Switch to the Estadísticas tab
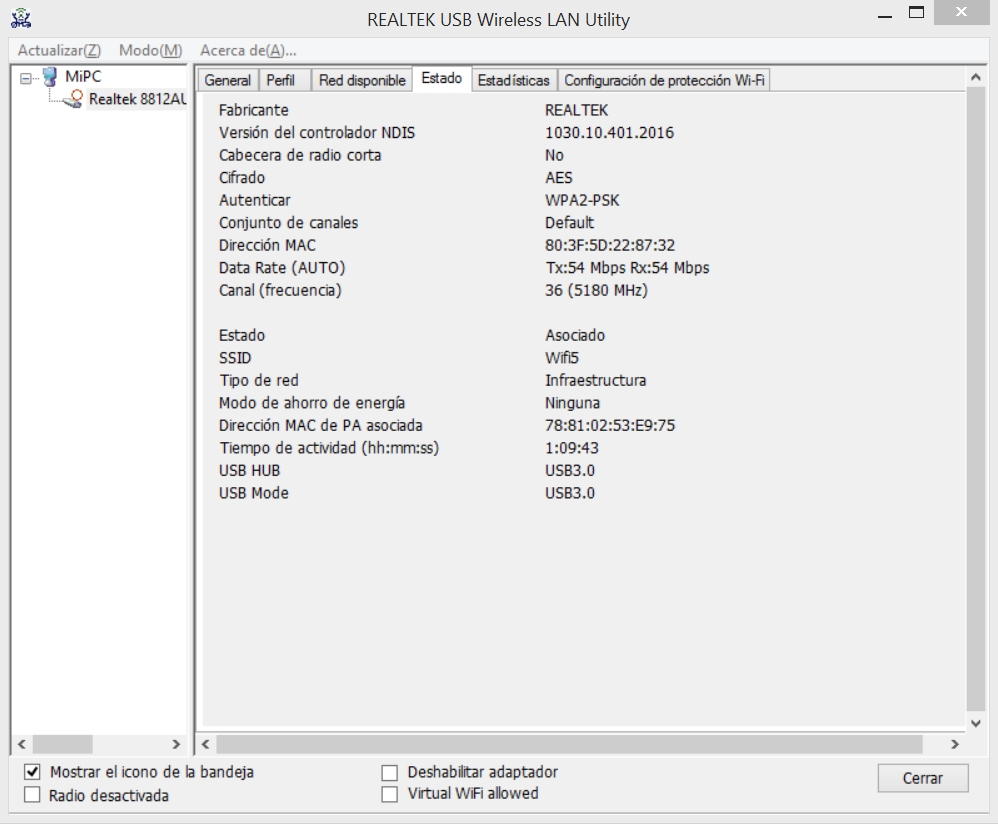 point(514,80)
